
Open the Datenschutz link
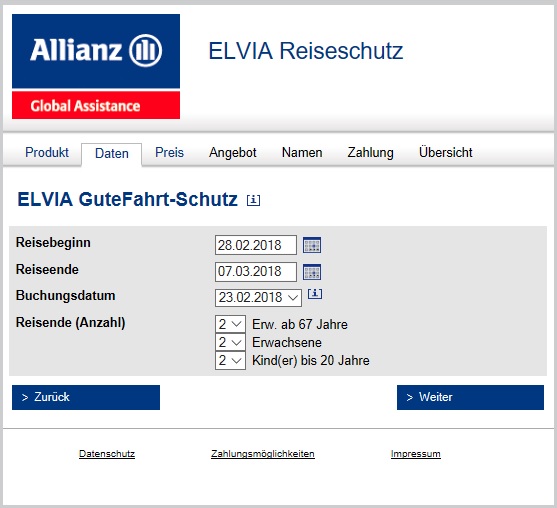pyautogui.click(x=107, y=454)
